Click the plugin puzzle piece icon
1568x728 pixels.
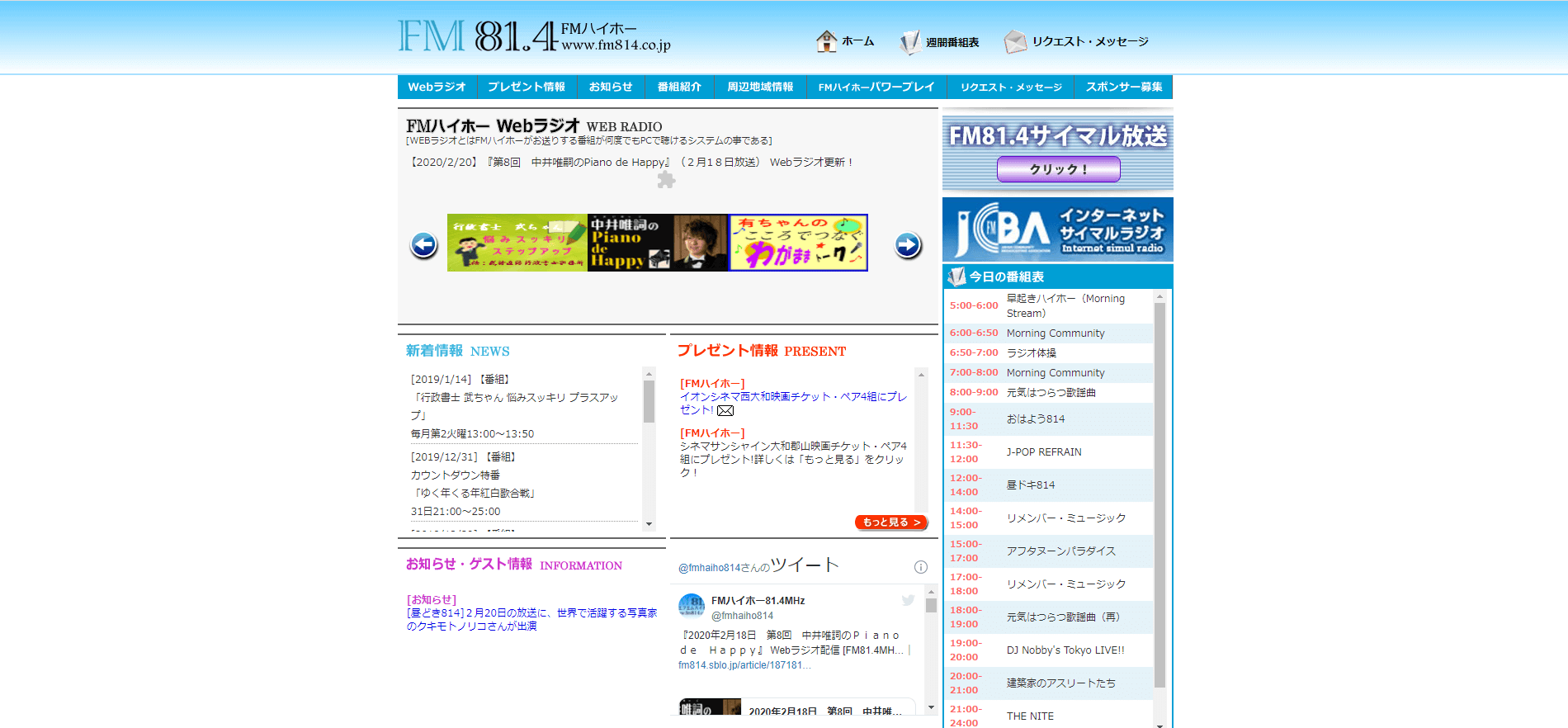click(666, 180)
